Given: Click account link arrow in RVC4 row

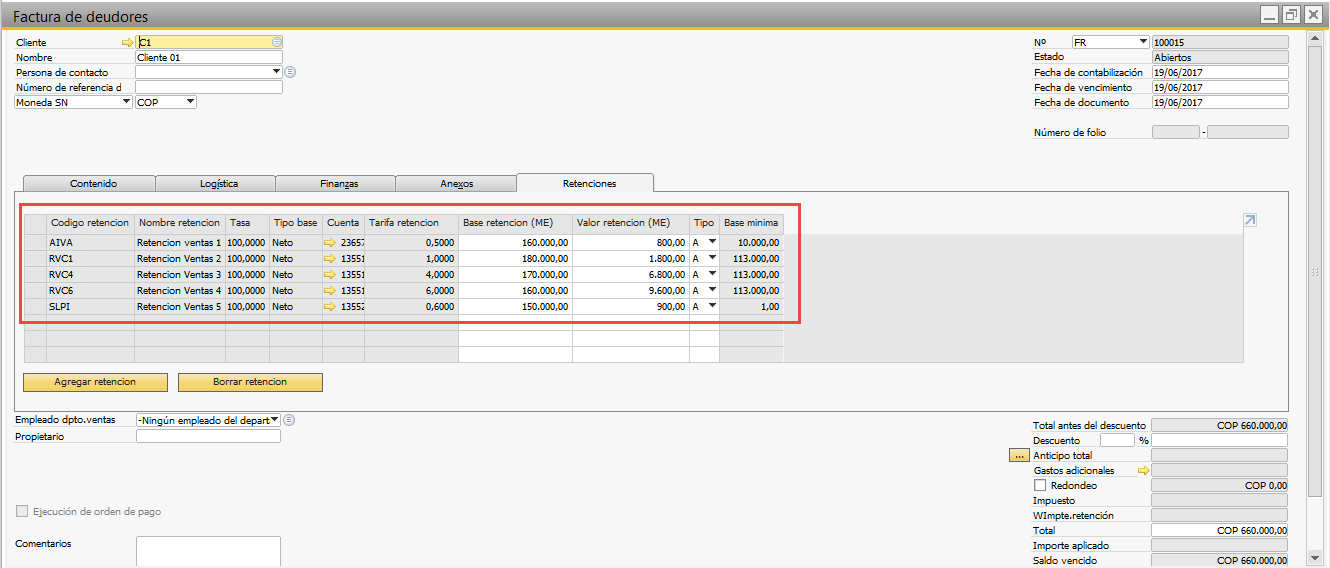Looking at the screenshot, I should pyautogui.click(x=330, y=275).
